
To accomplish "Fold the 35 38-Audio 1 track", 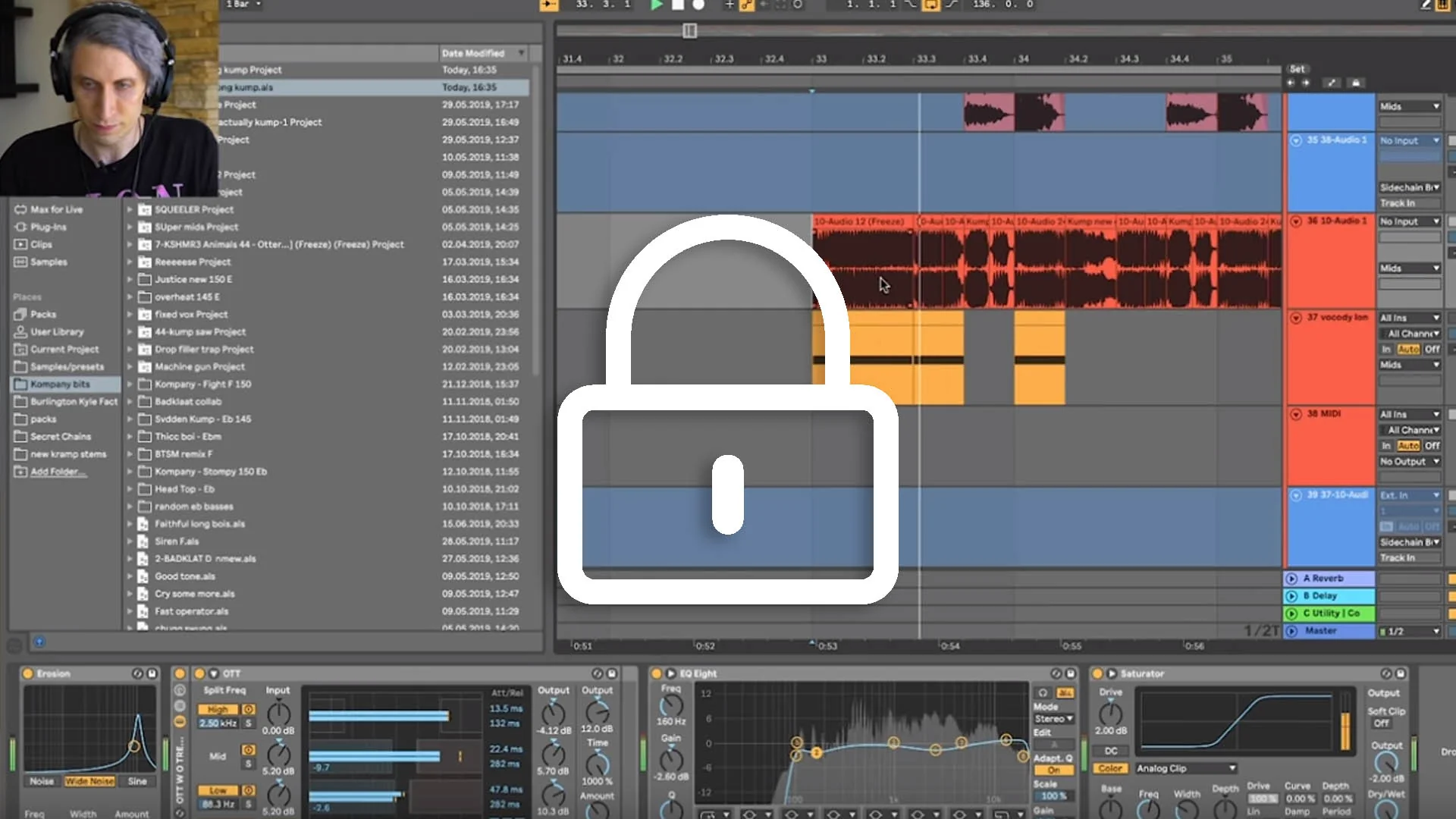I will (x=1296, y=140).
